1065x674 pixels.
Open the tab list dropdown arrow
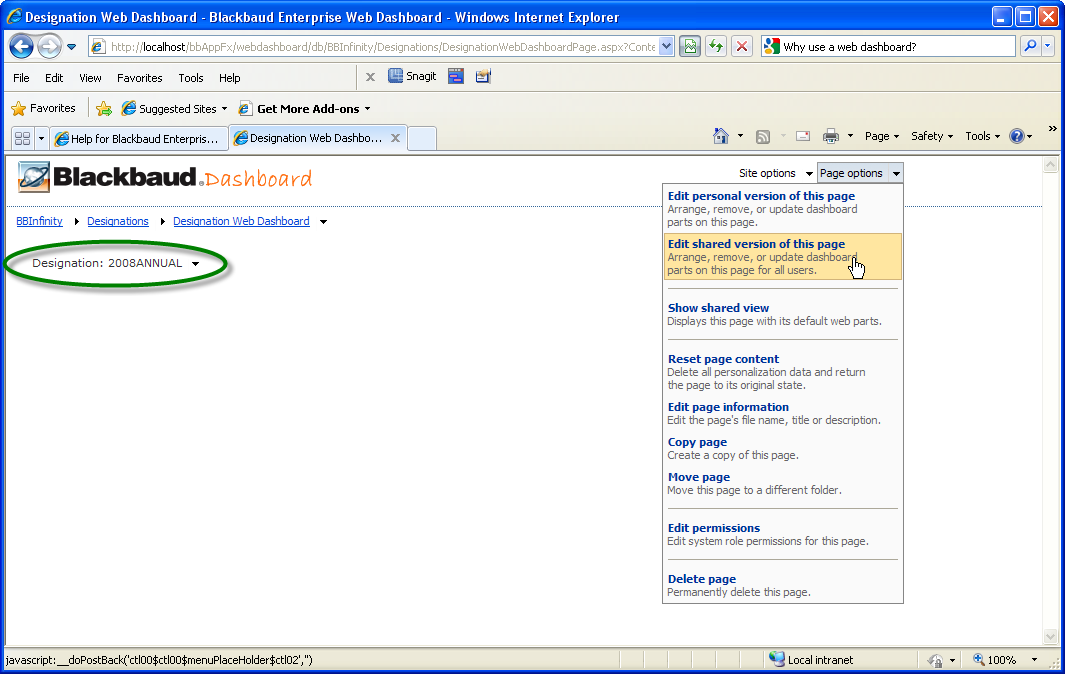pos(41,139)
